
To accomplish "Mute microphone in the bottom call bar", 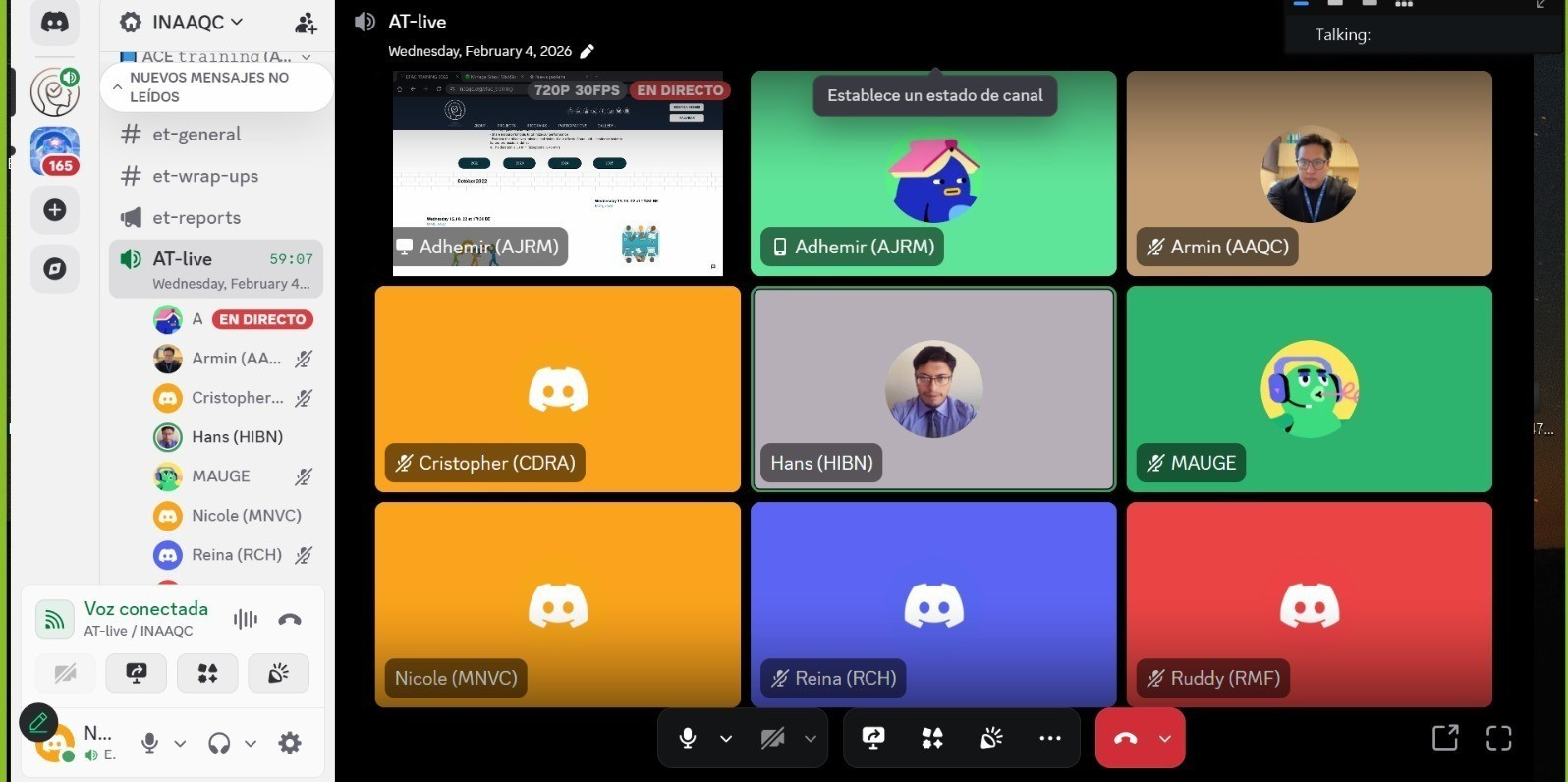I will (x=688, y=738).
